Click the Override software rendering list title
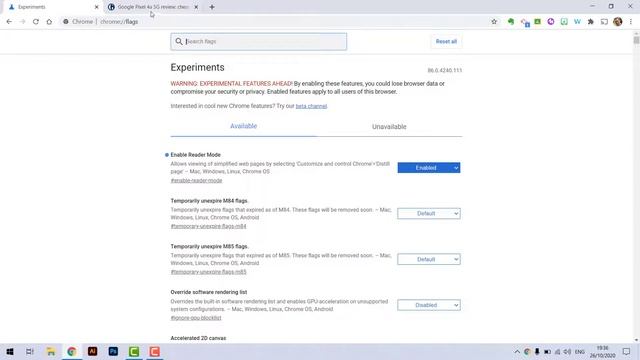640x360 pixels. tap(209, 292)
